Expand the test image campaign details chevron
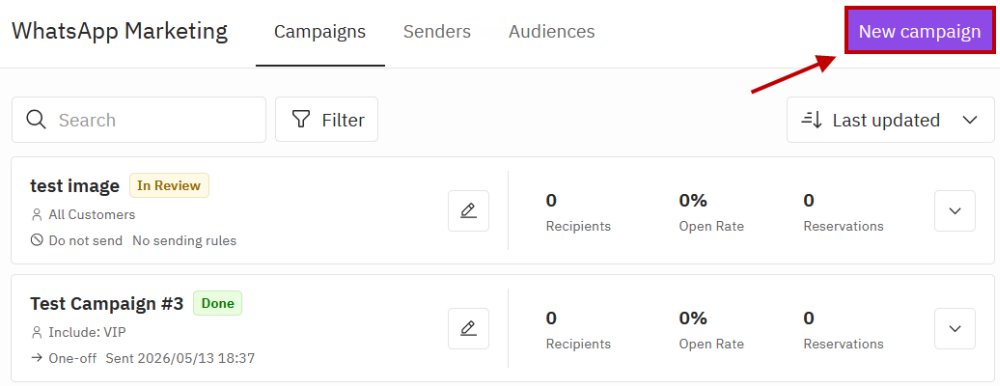The image size is (1000, 386). [955, 211]
